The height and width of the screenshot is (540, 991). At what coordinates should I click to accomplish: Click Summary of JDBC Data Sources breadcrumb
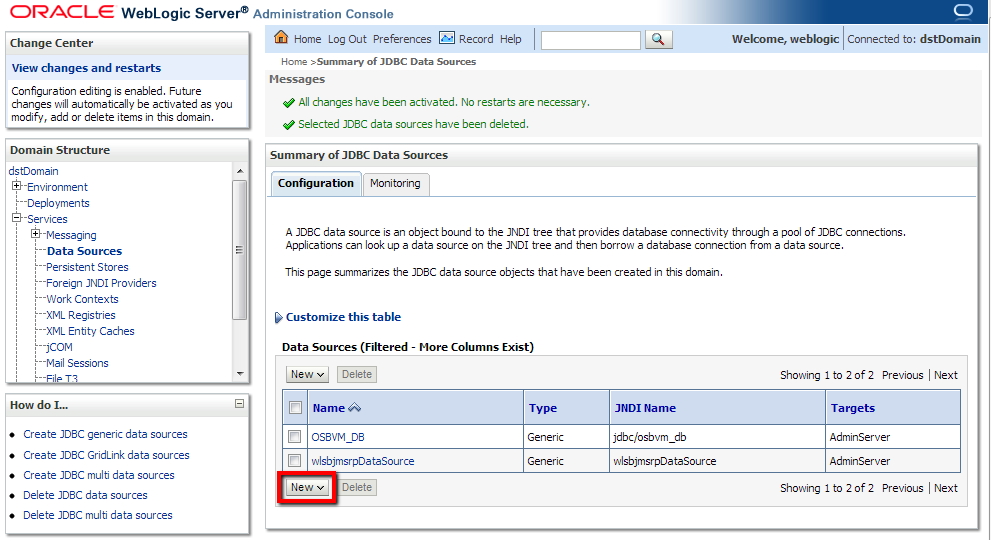pyautogui.click(x=396, y=62)
